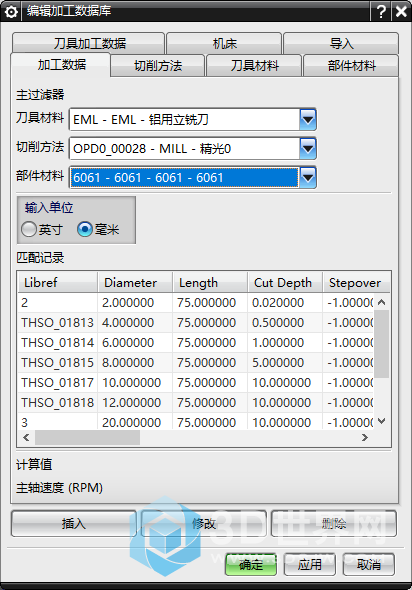The height and width of the screenshot is (590, 412).
Task: Switch to the 导入 tab
Action: tap(341, 44)
